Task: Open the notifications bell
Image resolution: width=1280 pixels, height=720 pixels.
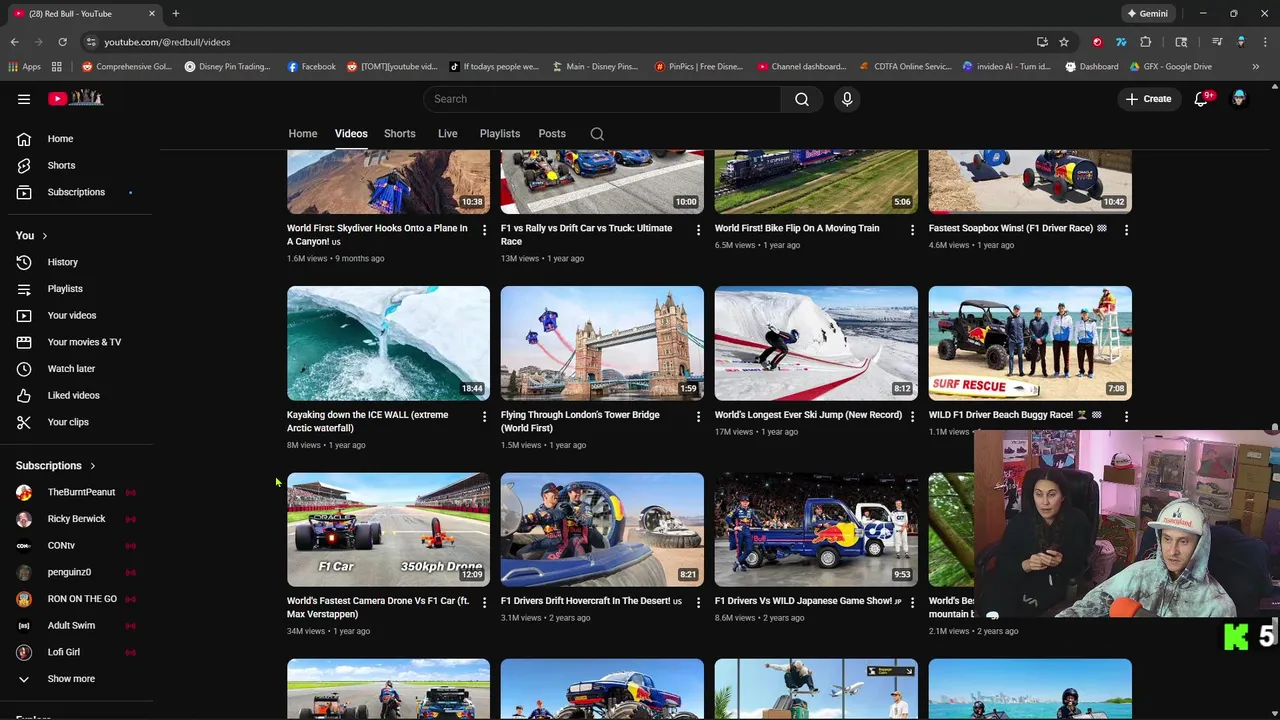Action: pyautogui.click(x=1202, y=99)
